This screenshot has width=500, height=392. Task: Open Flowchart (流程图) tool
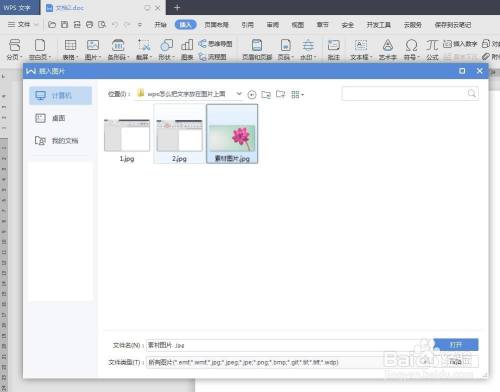pos(213,57)
